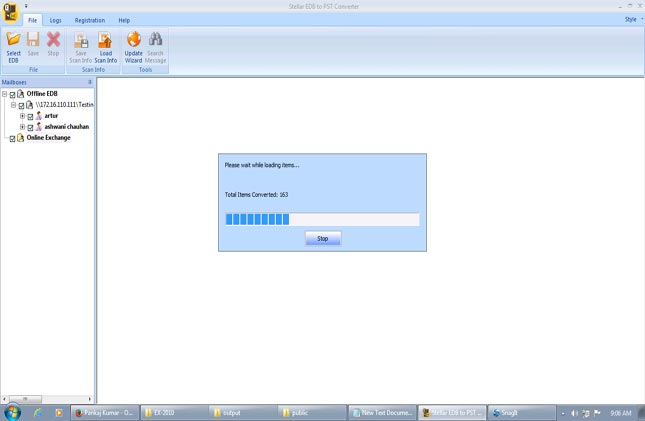Screen dimensions: 645x421
Task: Open the media player taskbar icon
Action: tap(59, 413)
